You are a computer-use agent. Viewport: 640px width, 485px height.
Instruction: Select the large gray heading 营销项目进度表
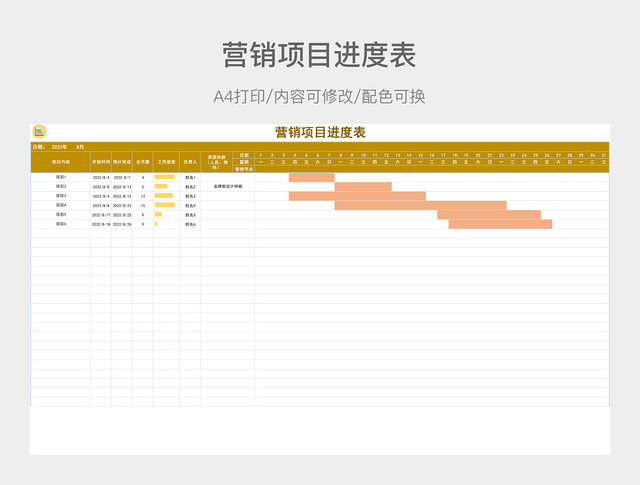coord(319,55)
